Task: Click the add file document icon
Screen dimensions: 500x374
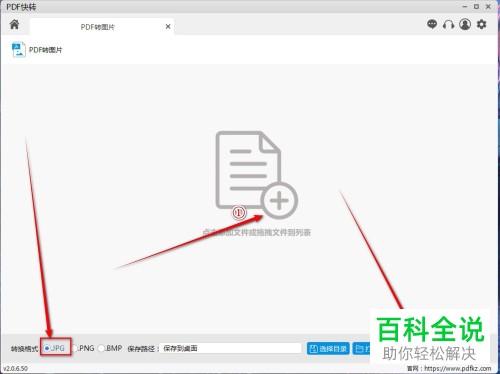Action: point(256,175)
